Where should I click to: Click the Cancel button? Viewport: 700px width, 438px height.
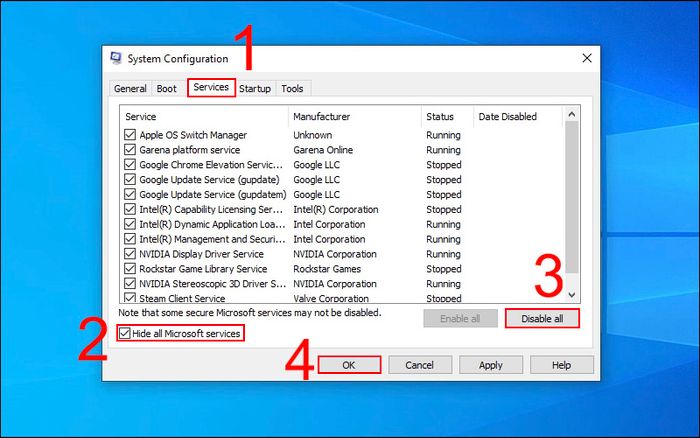[420, 365]
